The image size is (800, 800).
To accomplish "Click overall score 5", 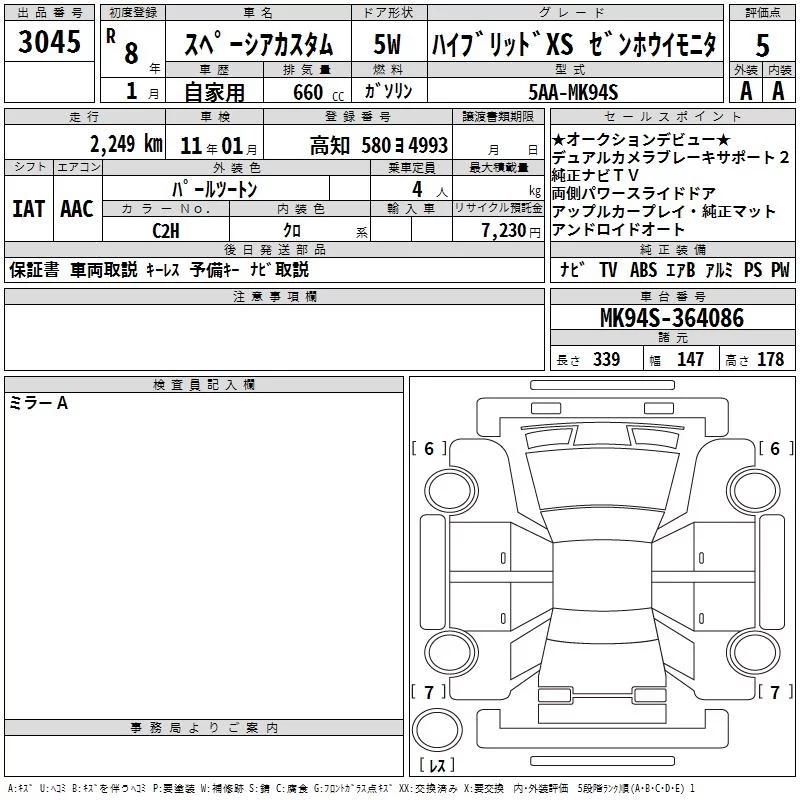I will coord(762,45).
